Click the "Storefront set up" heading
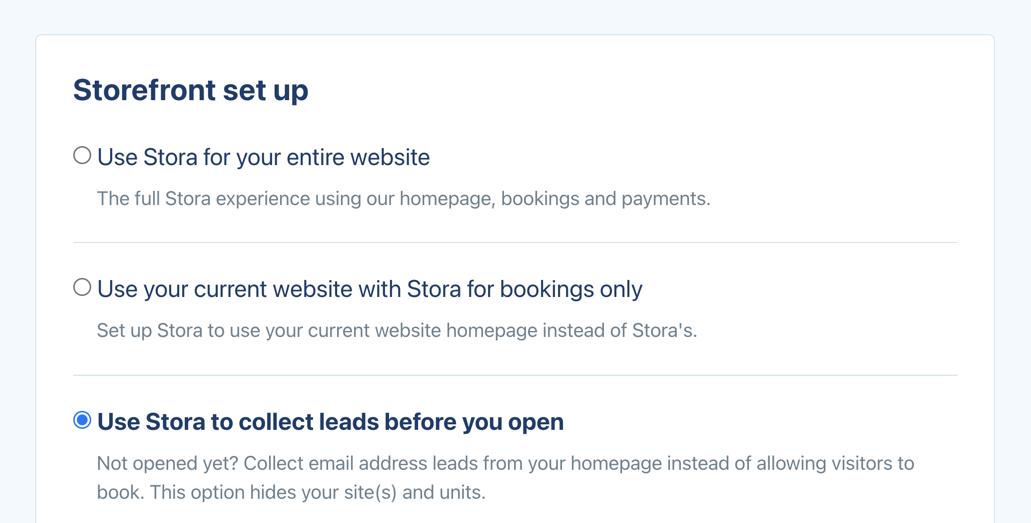The image size is (1031, 523). (190, 90)
